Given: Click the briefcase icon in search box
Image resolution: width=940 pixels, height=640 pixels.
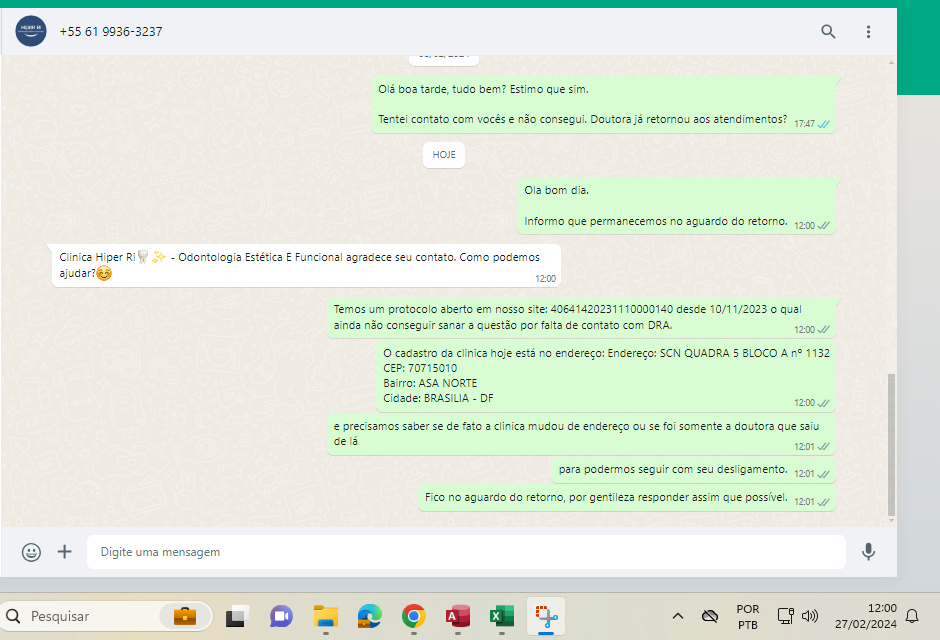Looking at the screenshot, I should coord(185,616).
